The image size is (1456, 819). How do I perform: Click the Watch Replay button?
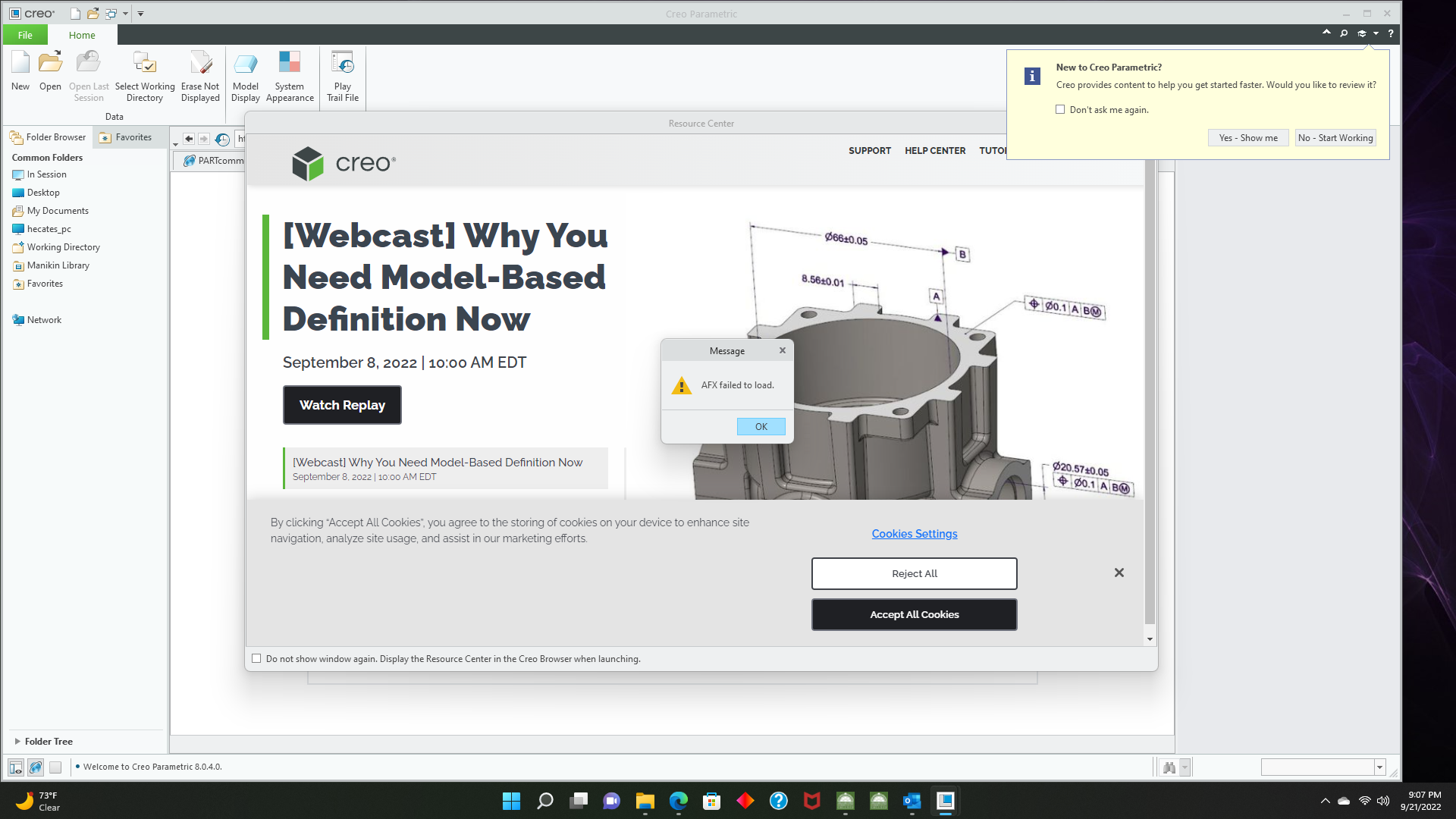tap(342, 405)
